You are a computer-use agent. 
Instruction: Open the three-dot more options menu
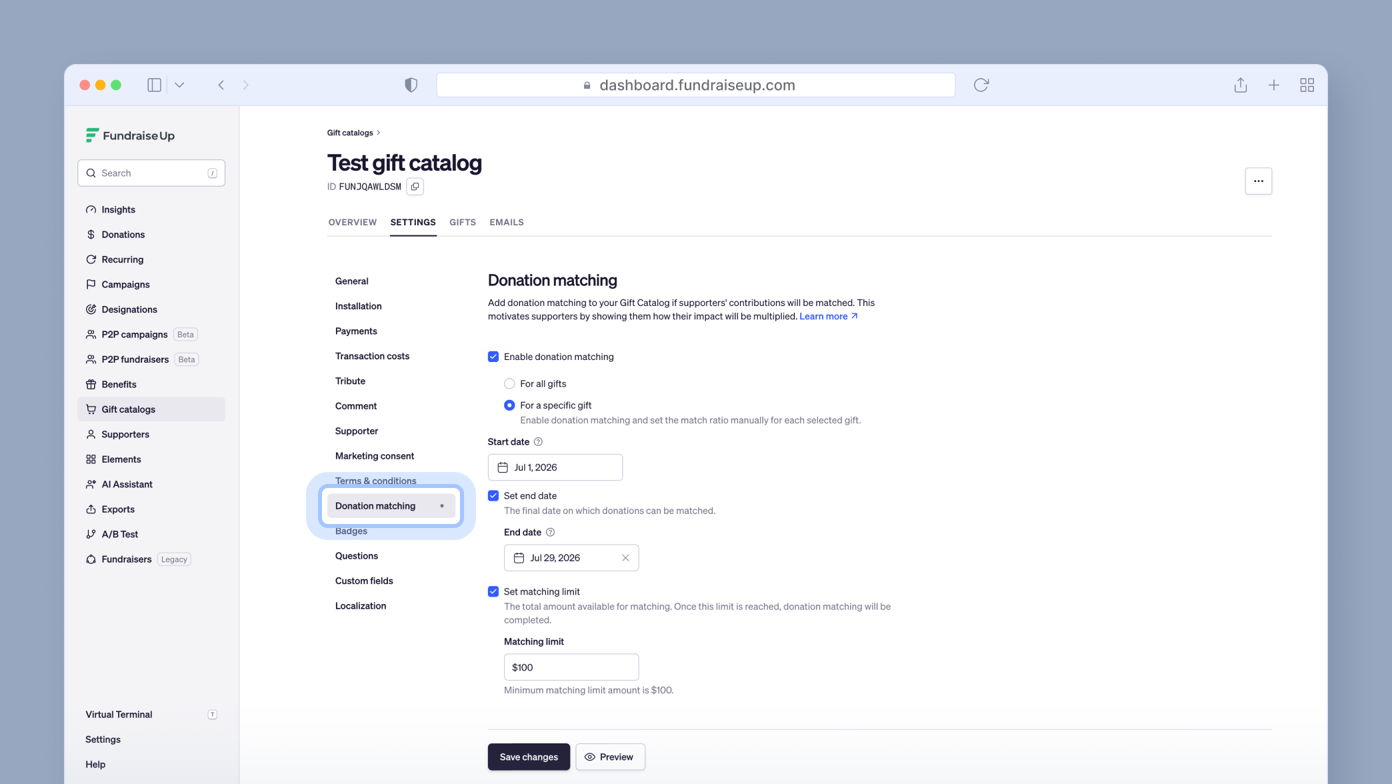1258,181
